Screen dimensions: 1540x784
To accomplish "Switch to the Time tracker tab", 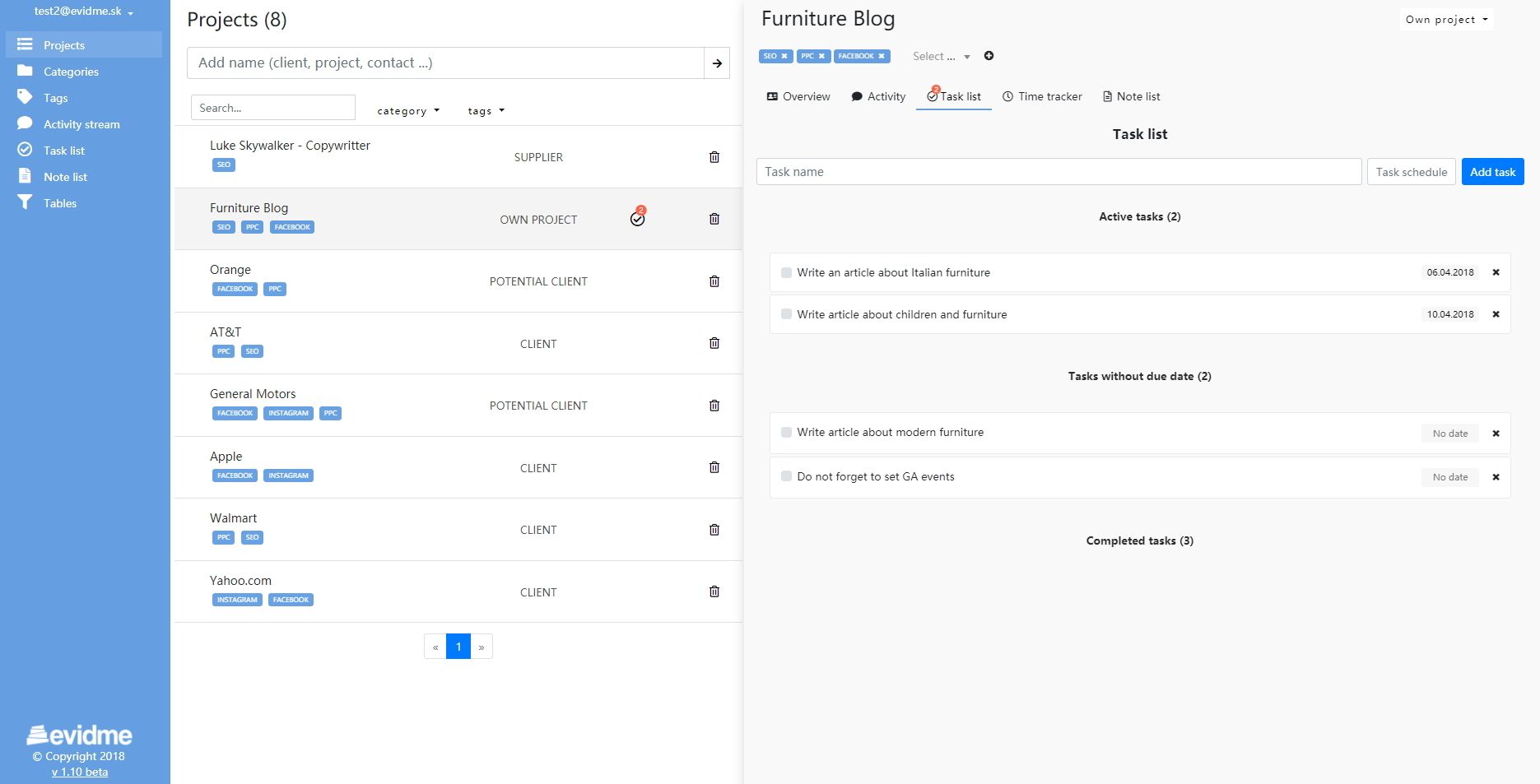I will [x=1042, y=96].
